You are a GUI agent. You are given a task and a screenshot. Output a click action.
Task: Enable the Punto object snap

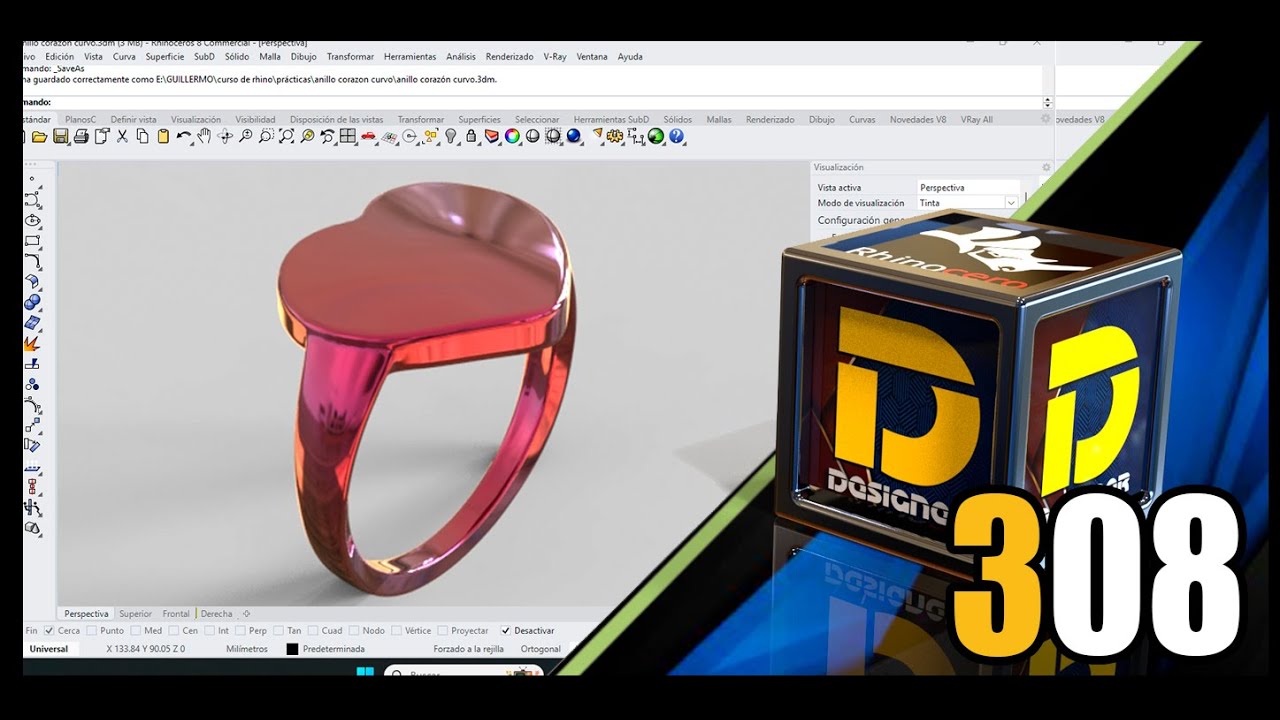[x=92, y=631]
